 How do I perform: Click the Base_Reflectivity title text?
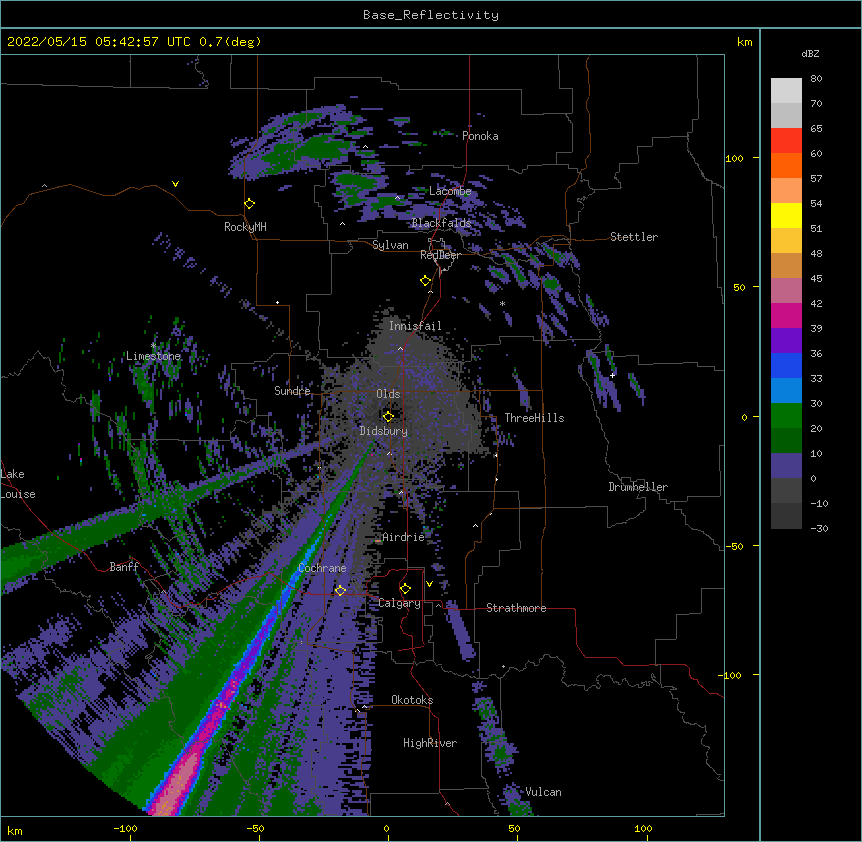coord(431,15)
